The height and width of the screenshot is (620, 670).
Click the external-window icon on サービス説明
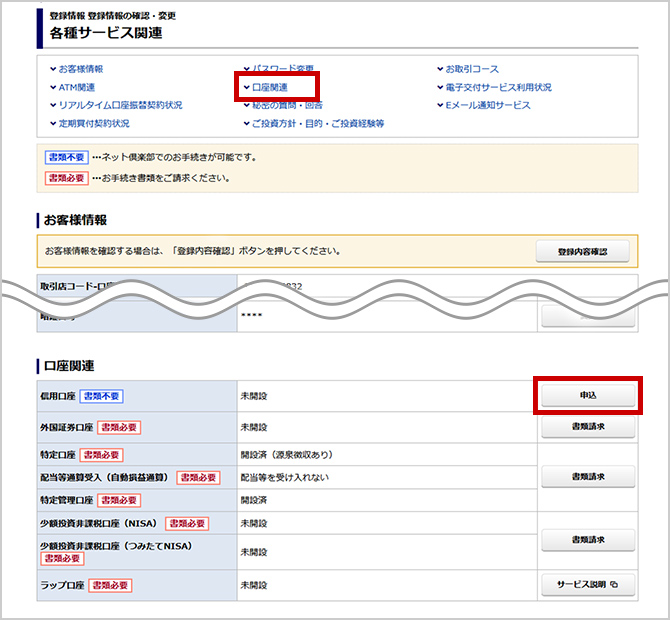(x=614, y=584)
